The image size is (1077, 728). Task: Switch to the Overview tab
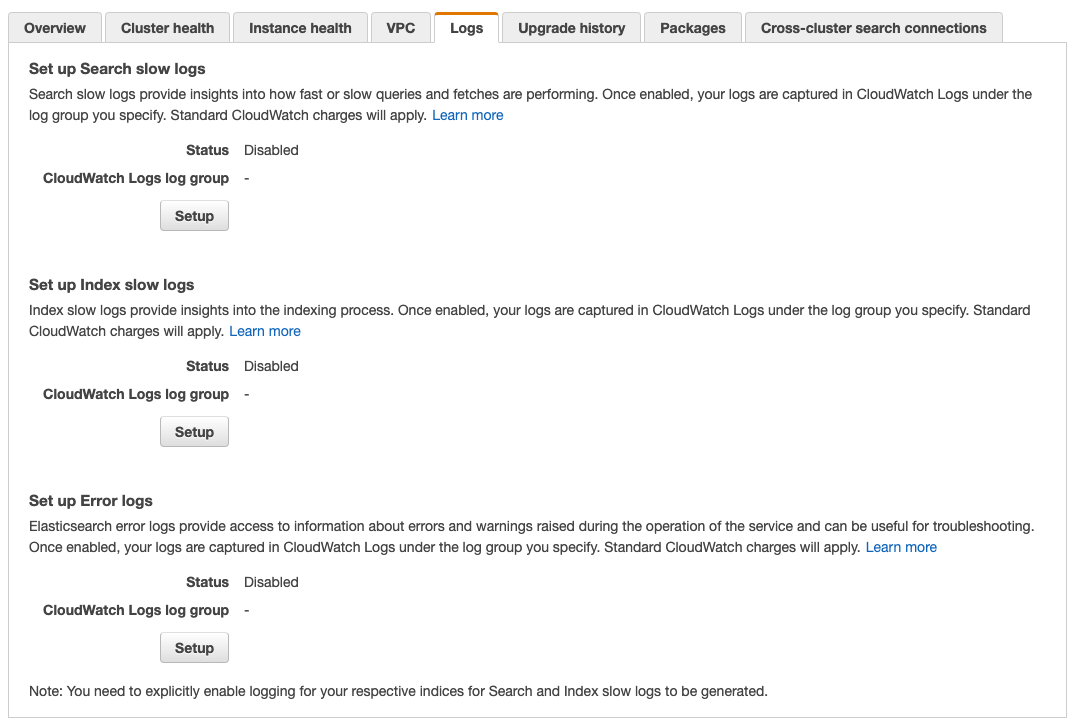tap(55, 28)
